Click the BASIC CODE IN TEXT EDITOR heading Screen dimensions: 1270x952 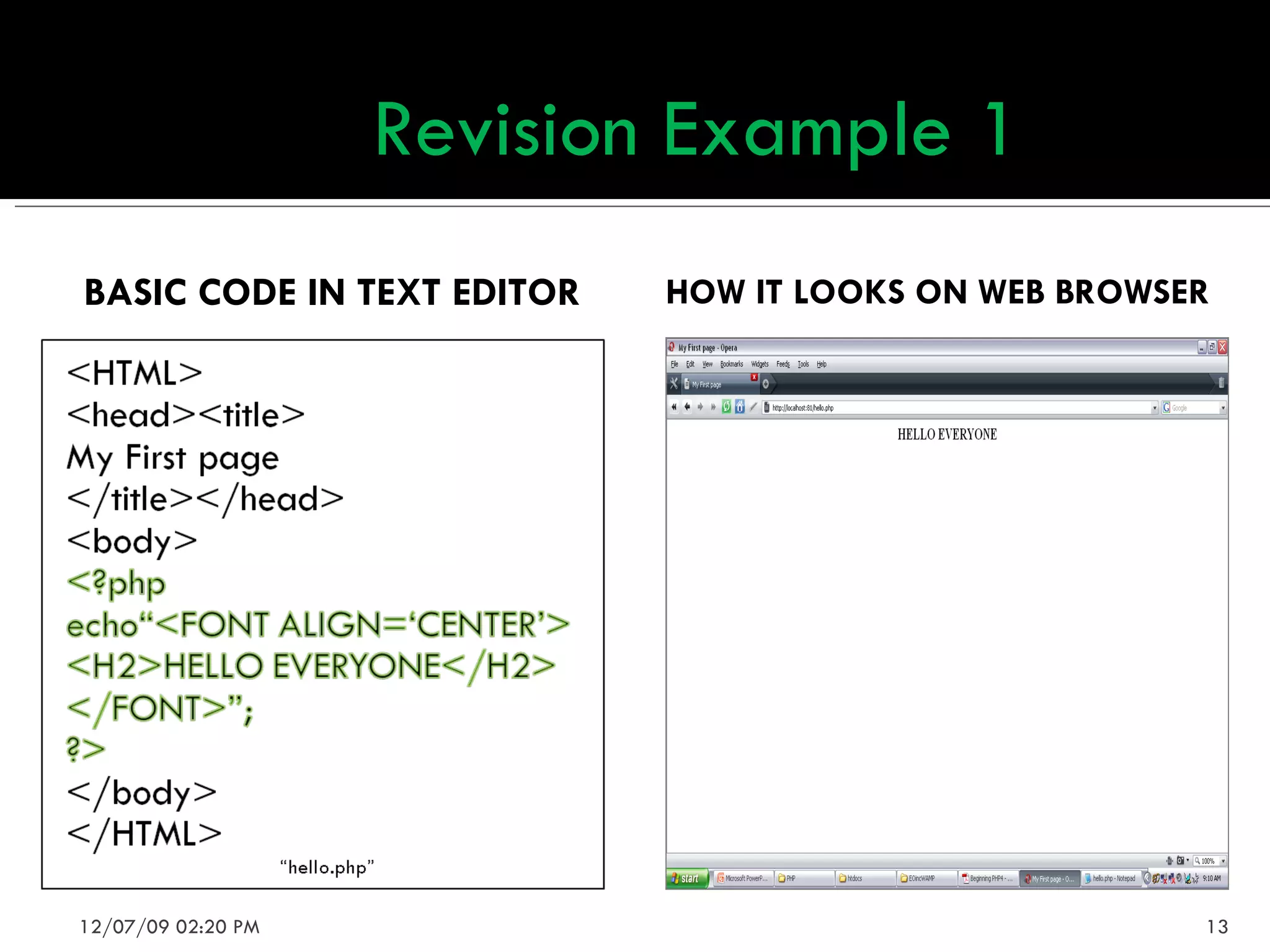(x=332, y=293)
